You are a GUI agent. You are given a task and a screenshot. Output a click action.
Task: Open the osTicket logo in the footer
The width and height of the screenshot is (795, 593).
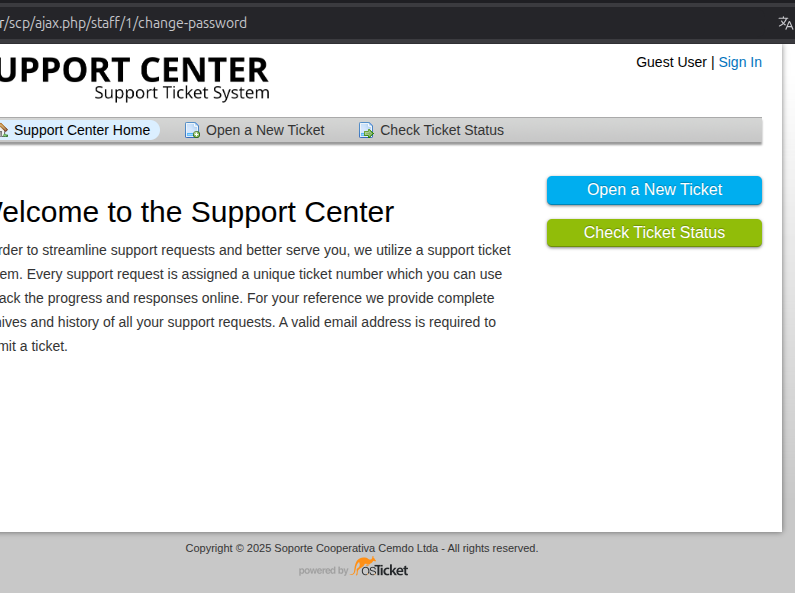point(380,569)
